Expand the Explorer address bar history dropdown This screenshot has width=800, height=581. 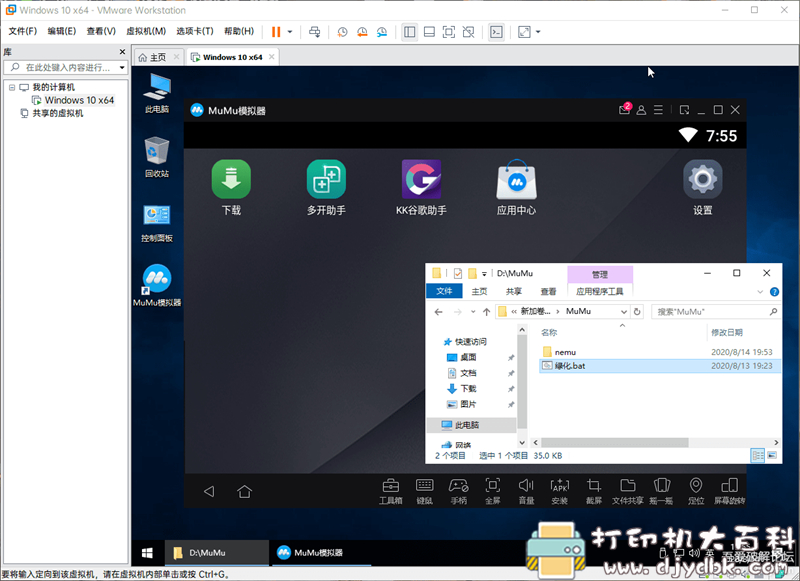click(623, 312)
